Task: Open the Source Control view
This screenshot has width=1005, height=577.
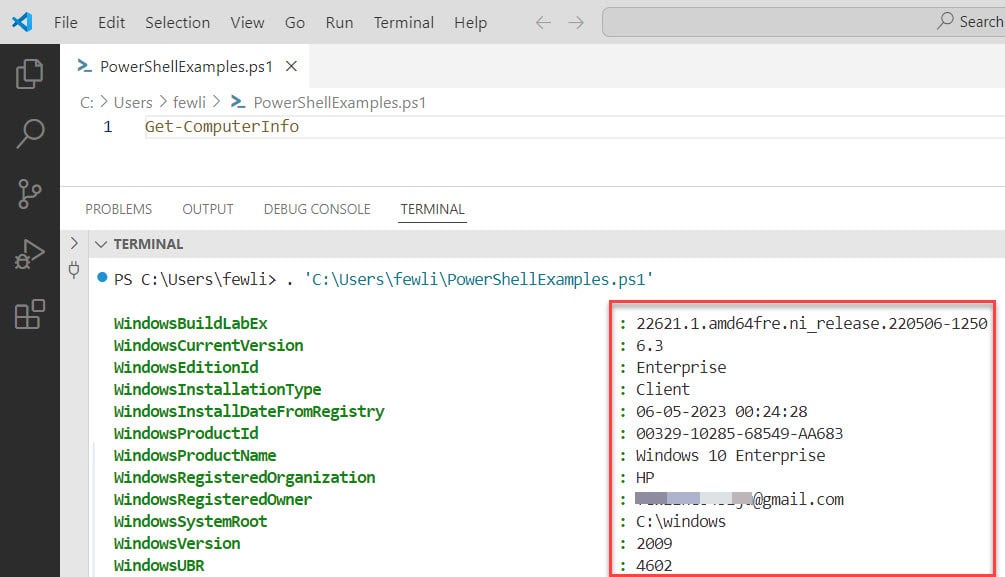Action: pyautogui.click(x=29, y=194)
